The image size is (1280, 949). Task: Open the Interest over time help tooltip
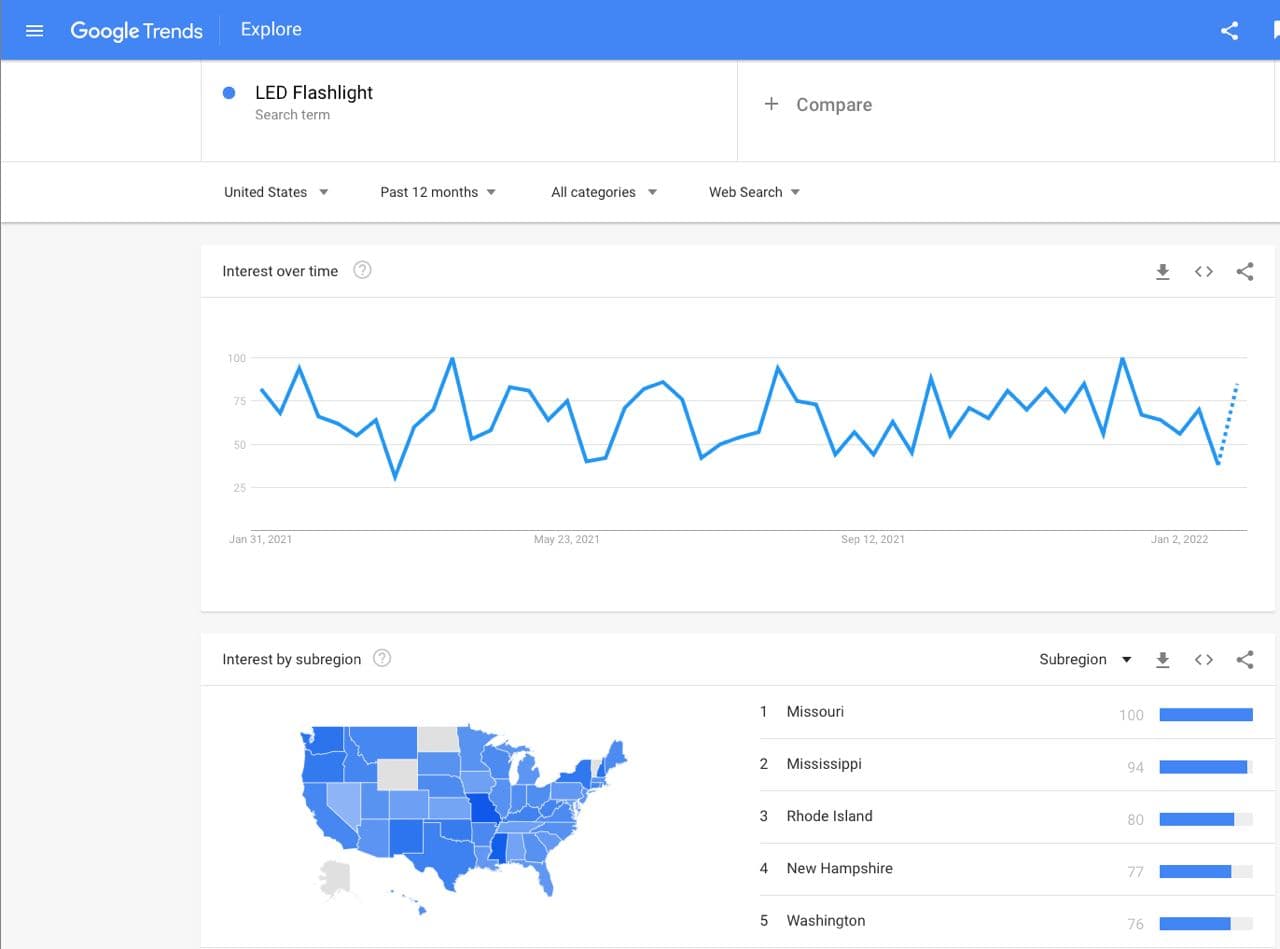point(362,270)
